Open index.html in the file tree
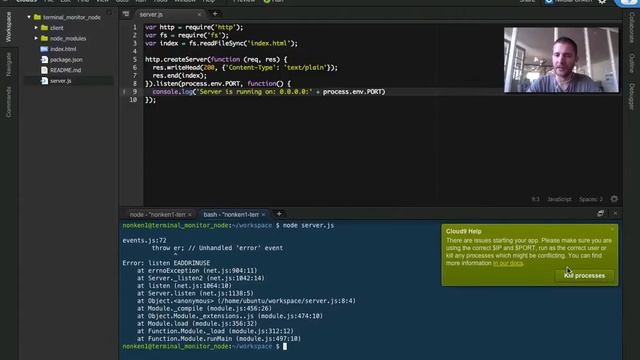The width and height of the screenshot is (640, 360). click(63, 49)
